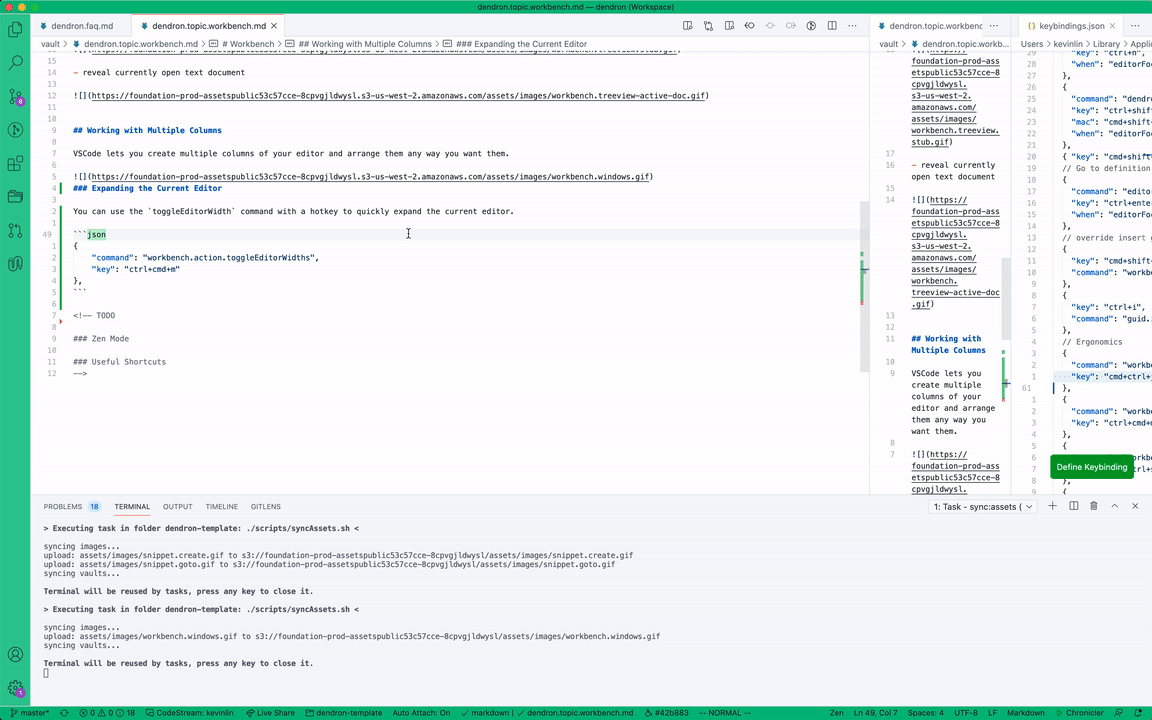Switch to the keybindings.json tab
The image size is (1152, 720).
[1070, 26]
